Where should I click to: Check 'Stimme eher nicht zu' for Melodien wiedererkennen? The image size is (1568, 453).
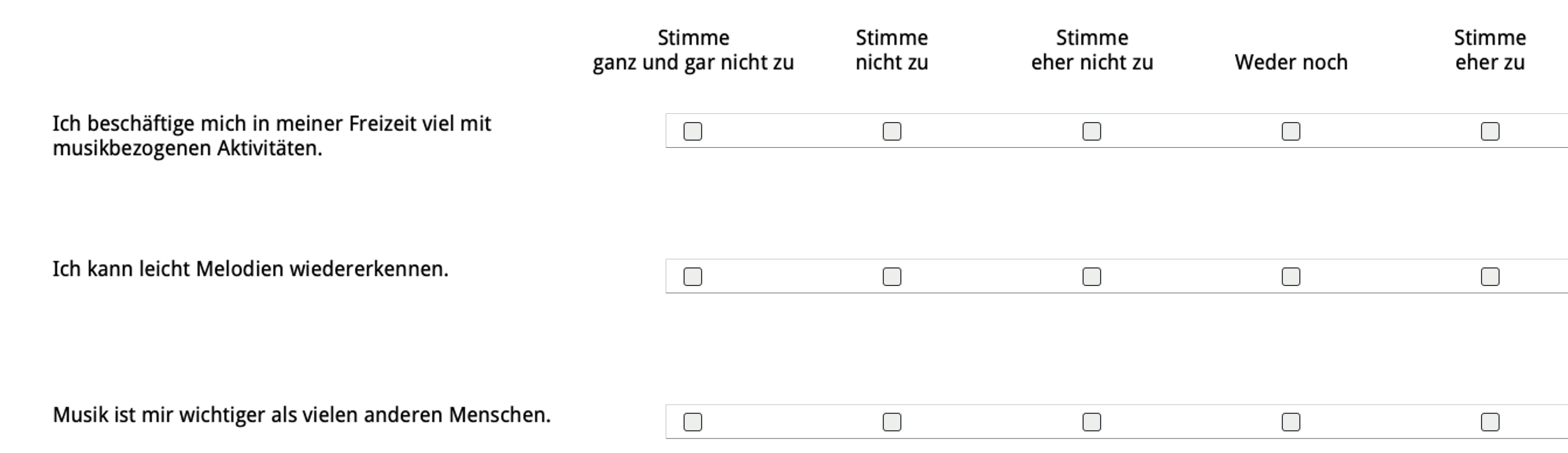tap(1091, 277)
